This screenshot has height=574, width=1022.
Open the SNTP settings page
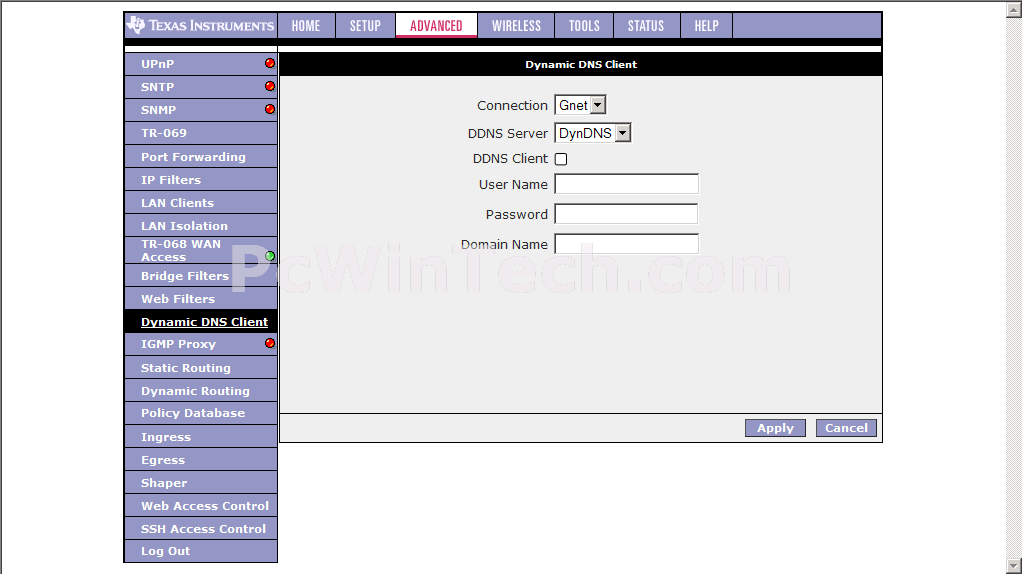click(x=201, y=87)
